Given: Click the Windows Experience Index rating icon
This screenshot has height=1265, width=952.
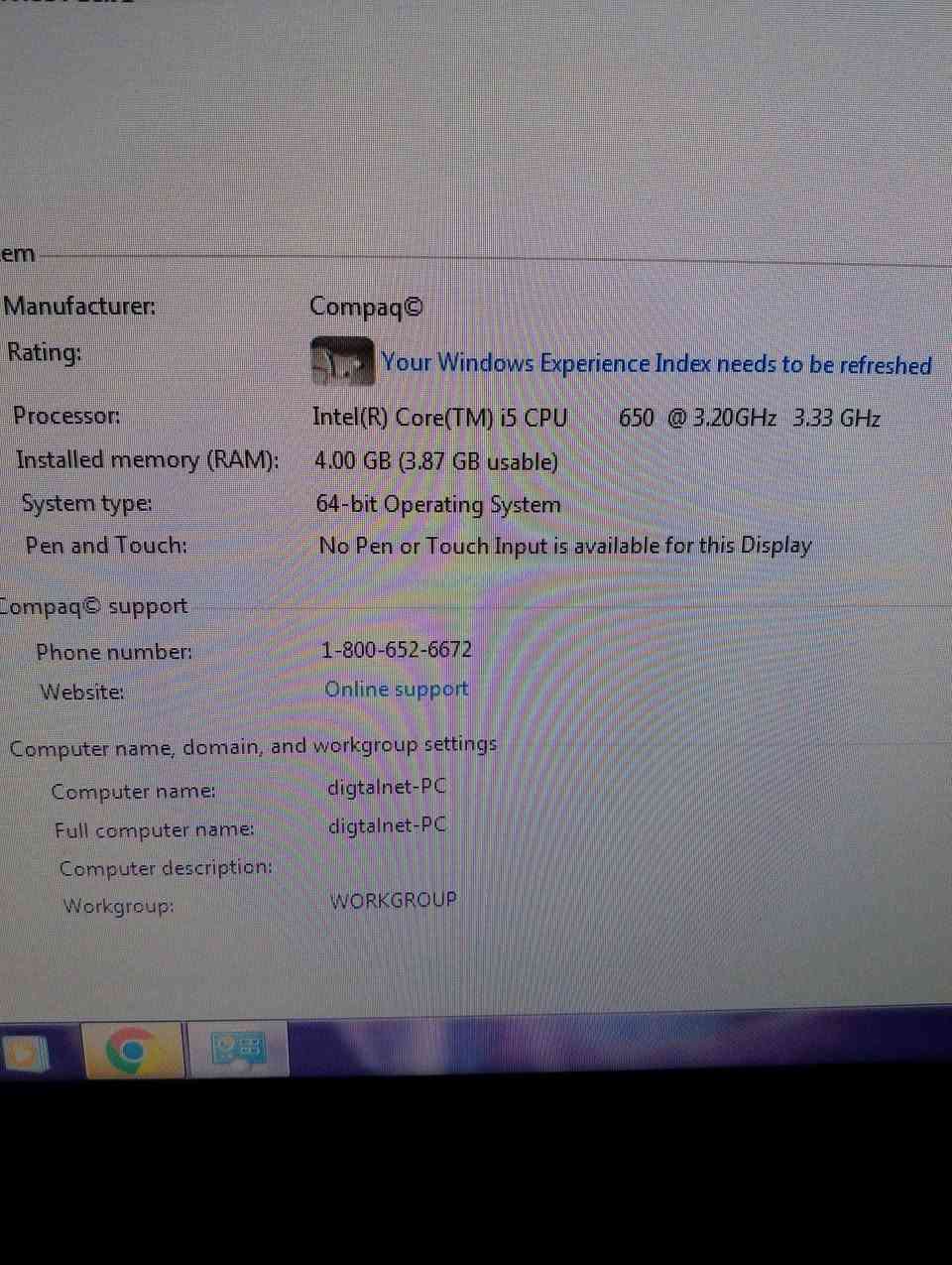Looking at the screenshot, I should (x=341, y=362).
